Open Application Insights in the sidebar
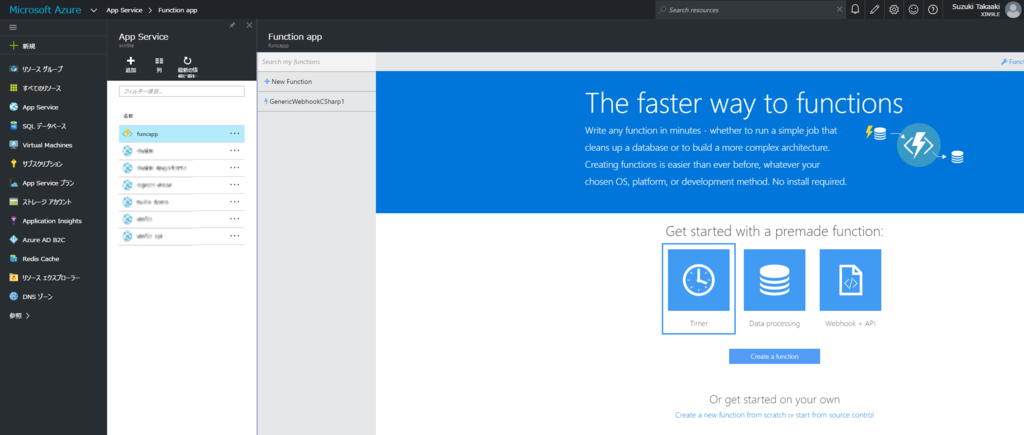 (46, 221)
